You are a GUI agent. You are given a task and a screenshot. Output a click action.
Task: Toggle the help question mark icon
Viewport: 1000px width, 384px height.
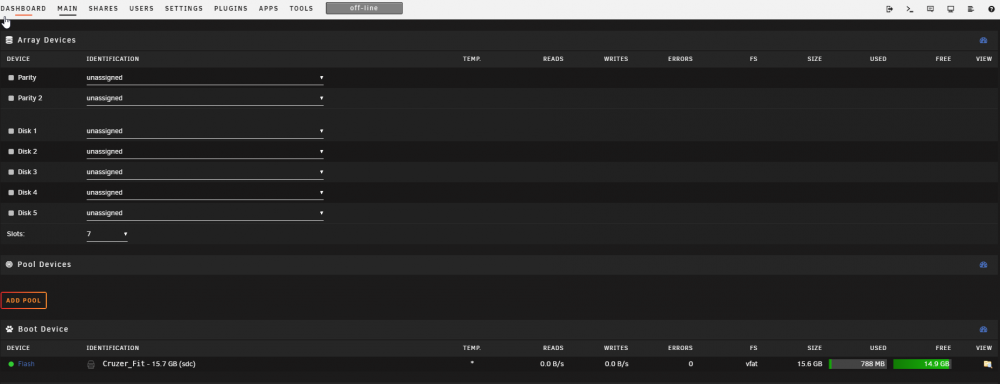pos(991,9)
